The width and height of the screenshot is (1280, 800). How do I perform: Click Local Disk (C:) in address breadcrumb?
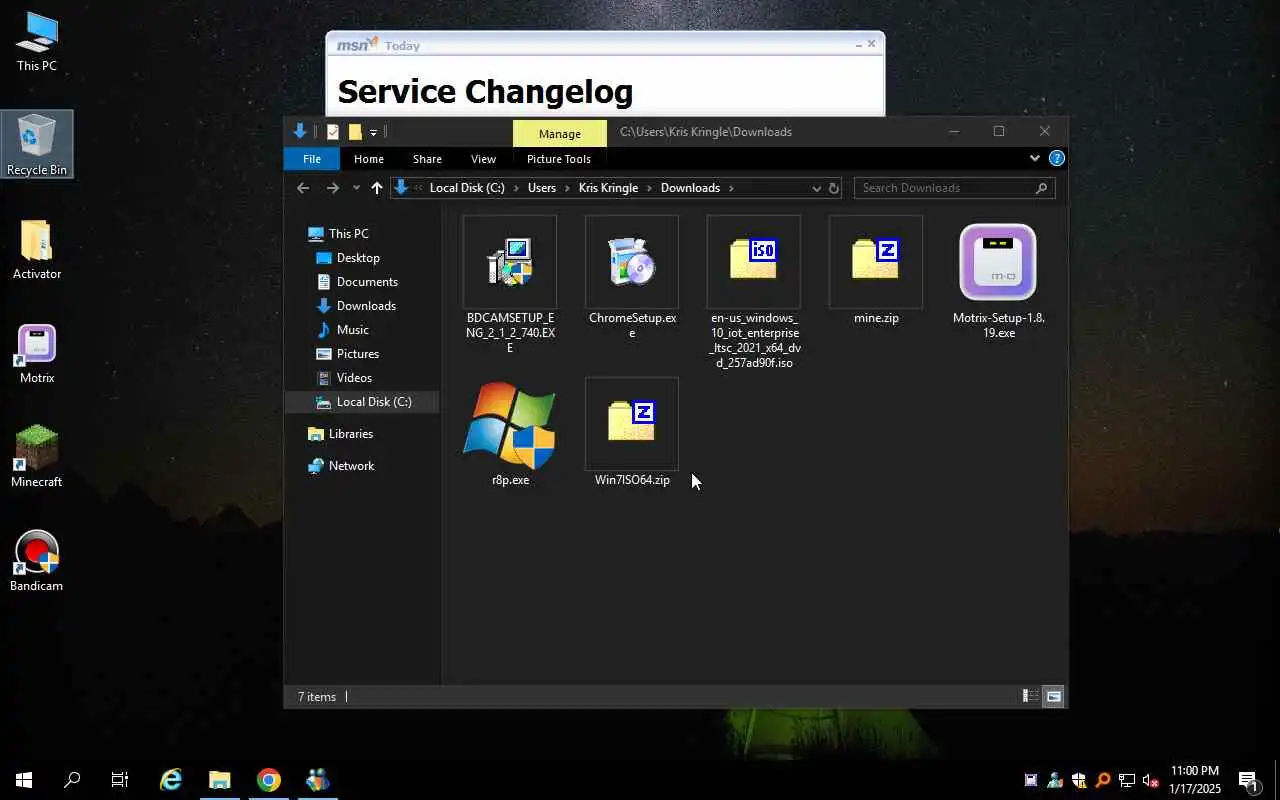click(467, 188)
